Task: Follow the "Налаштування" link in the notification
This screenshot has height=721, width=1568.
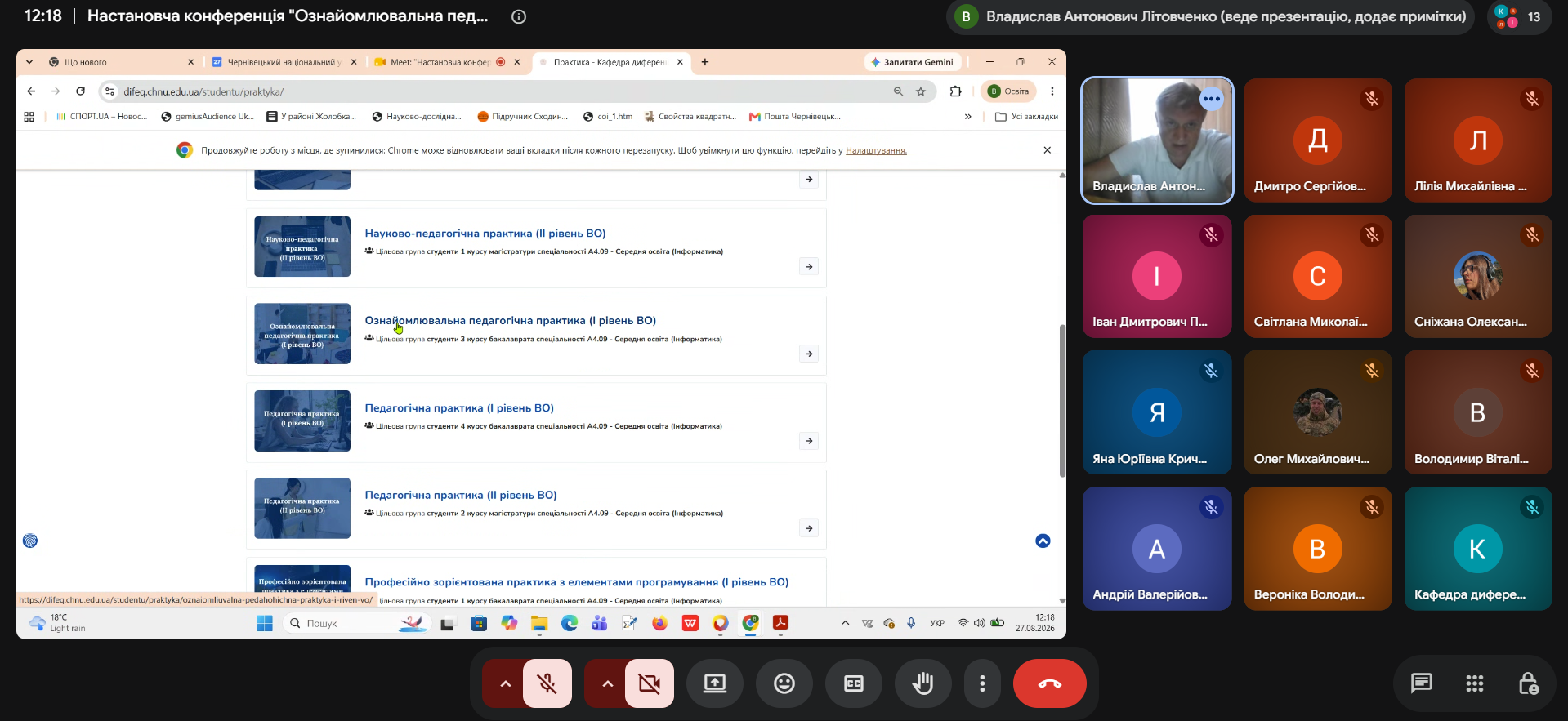Action: [876, 150]
